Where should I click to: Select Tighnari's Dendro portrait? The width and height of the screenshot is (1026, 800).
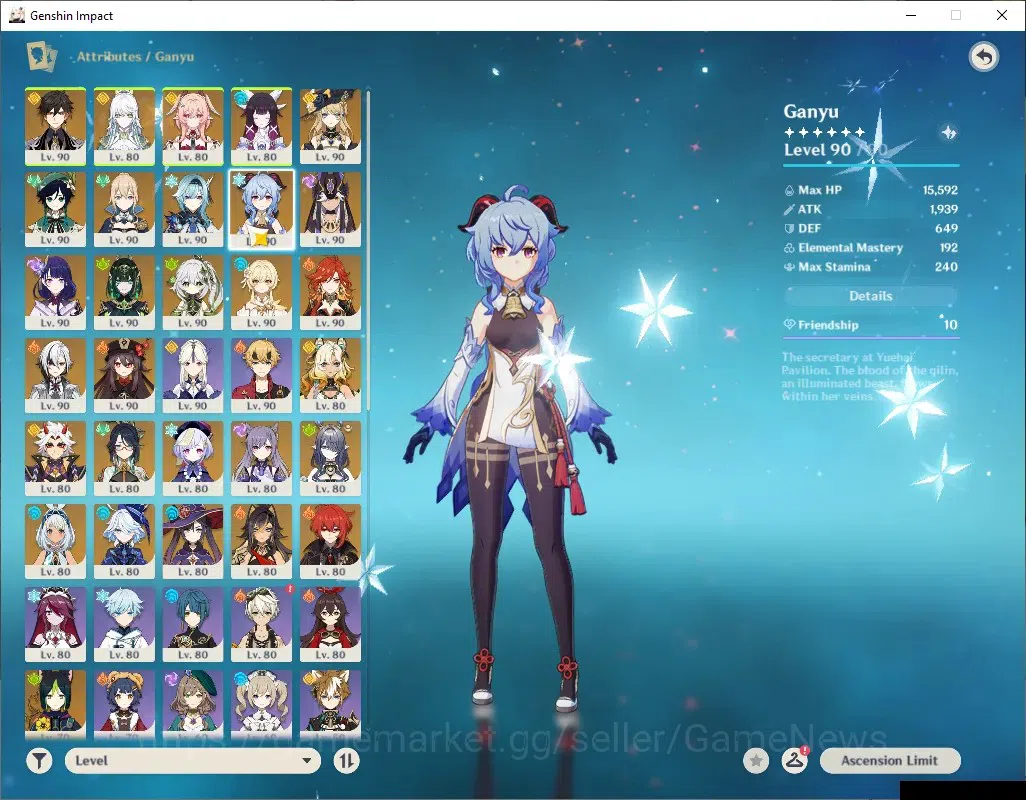coord(56,704)
